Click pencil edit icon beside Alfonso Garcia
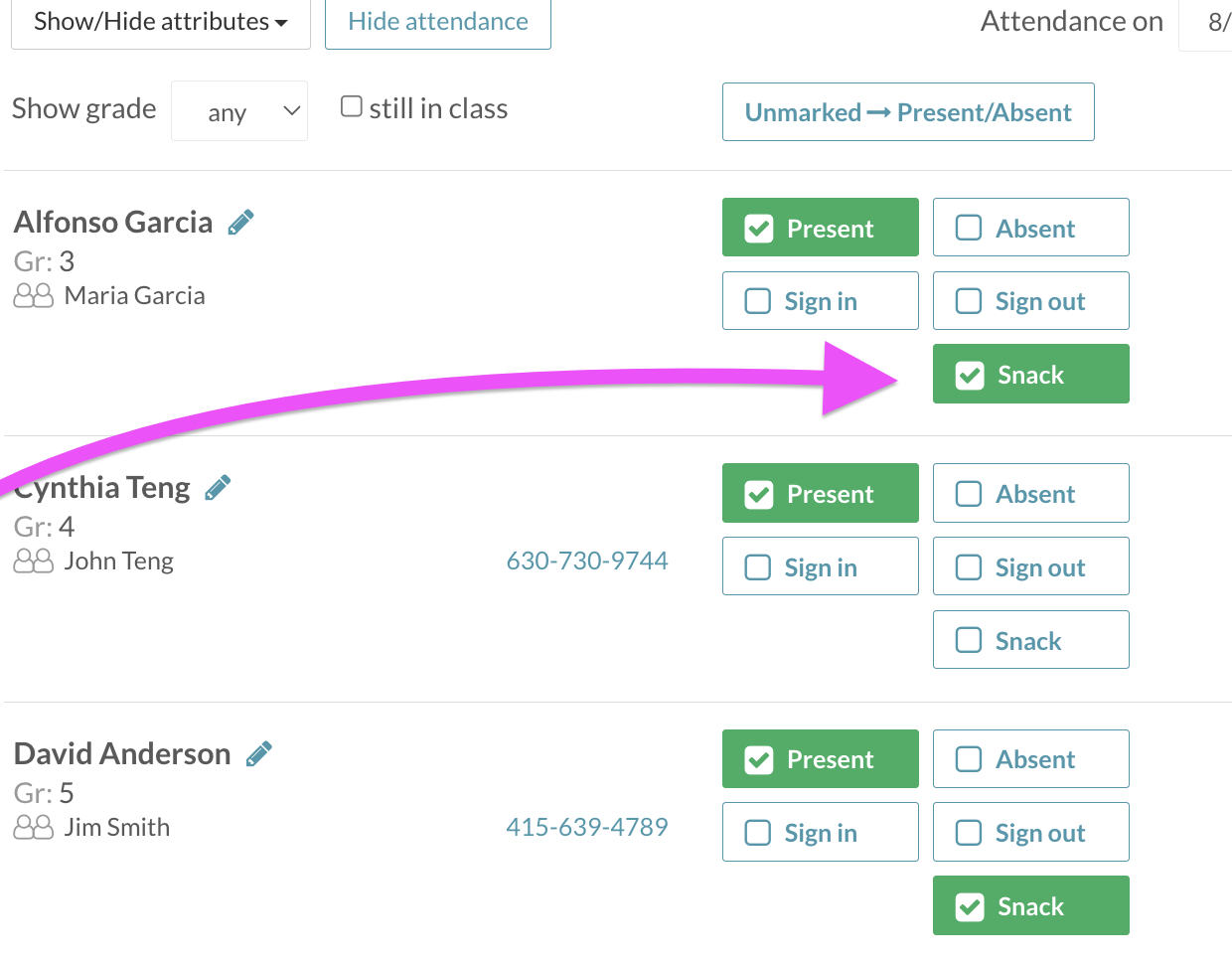The height and width of the screenshot is (964, 1232). (240, 223)
